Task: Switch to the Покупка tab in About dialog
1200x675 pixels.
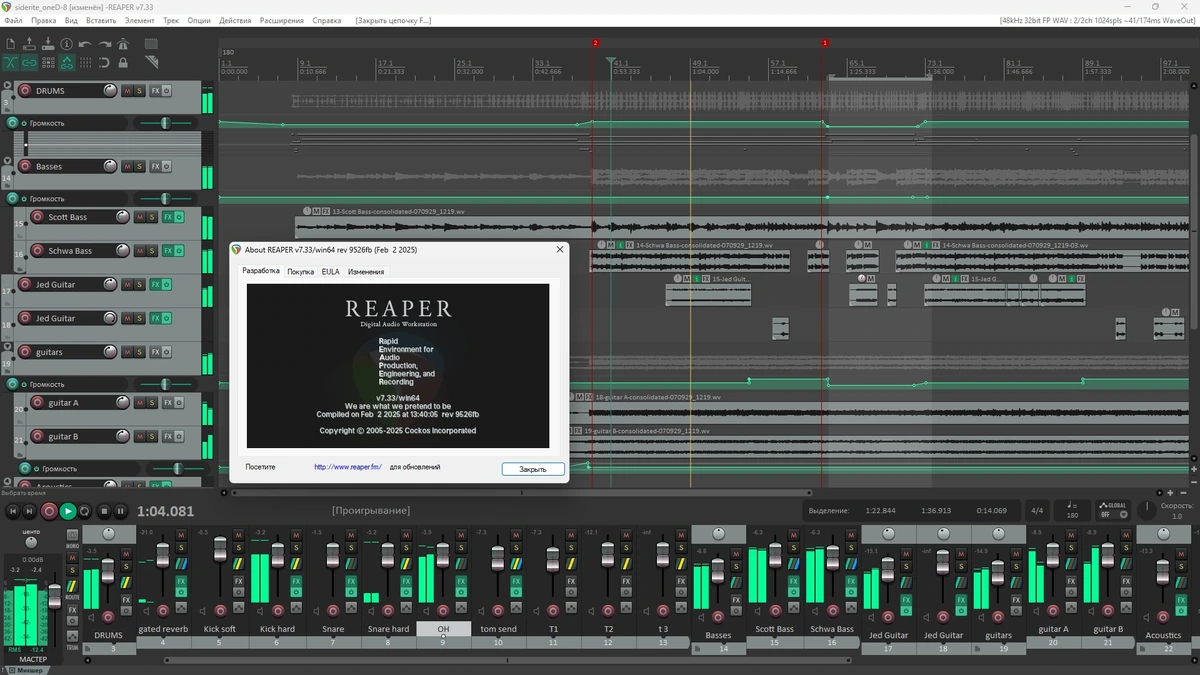Action: coord(300,271)
